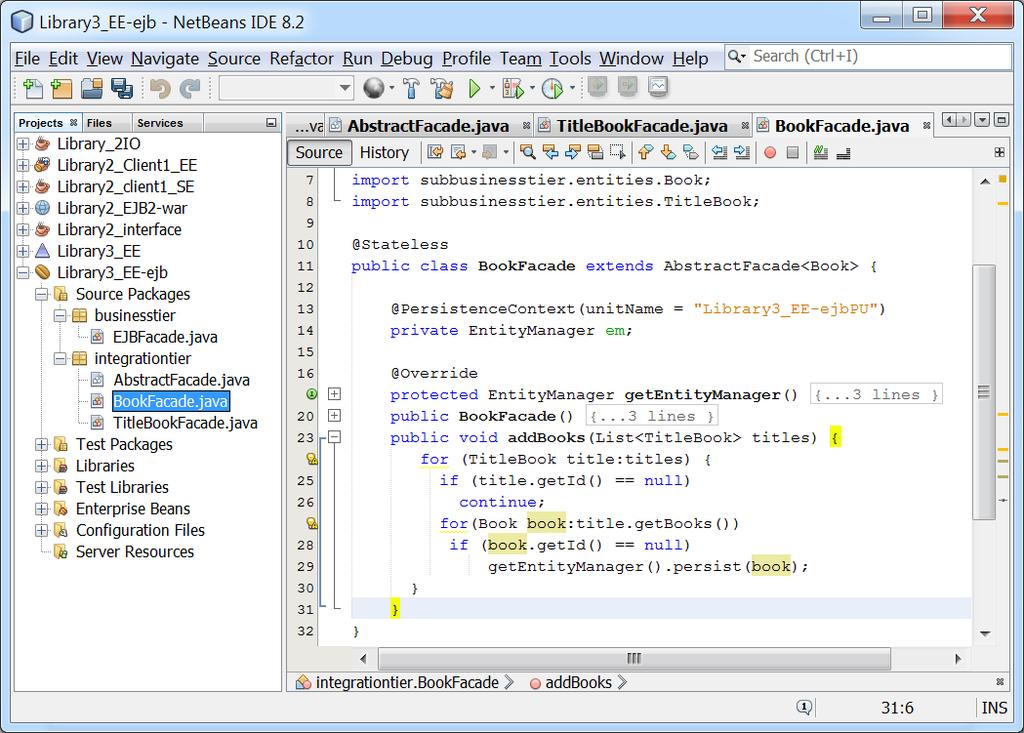Click the Stop Macro Recording square icon
This screenshot has height=733, width=1024.
792,152
